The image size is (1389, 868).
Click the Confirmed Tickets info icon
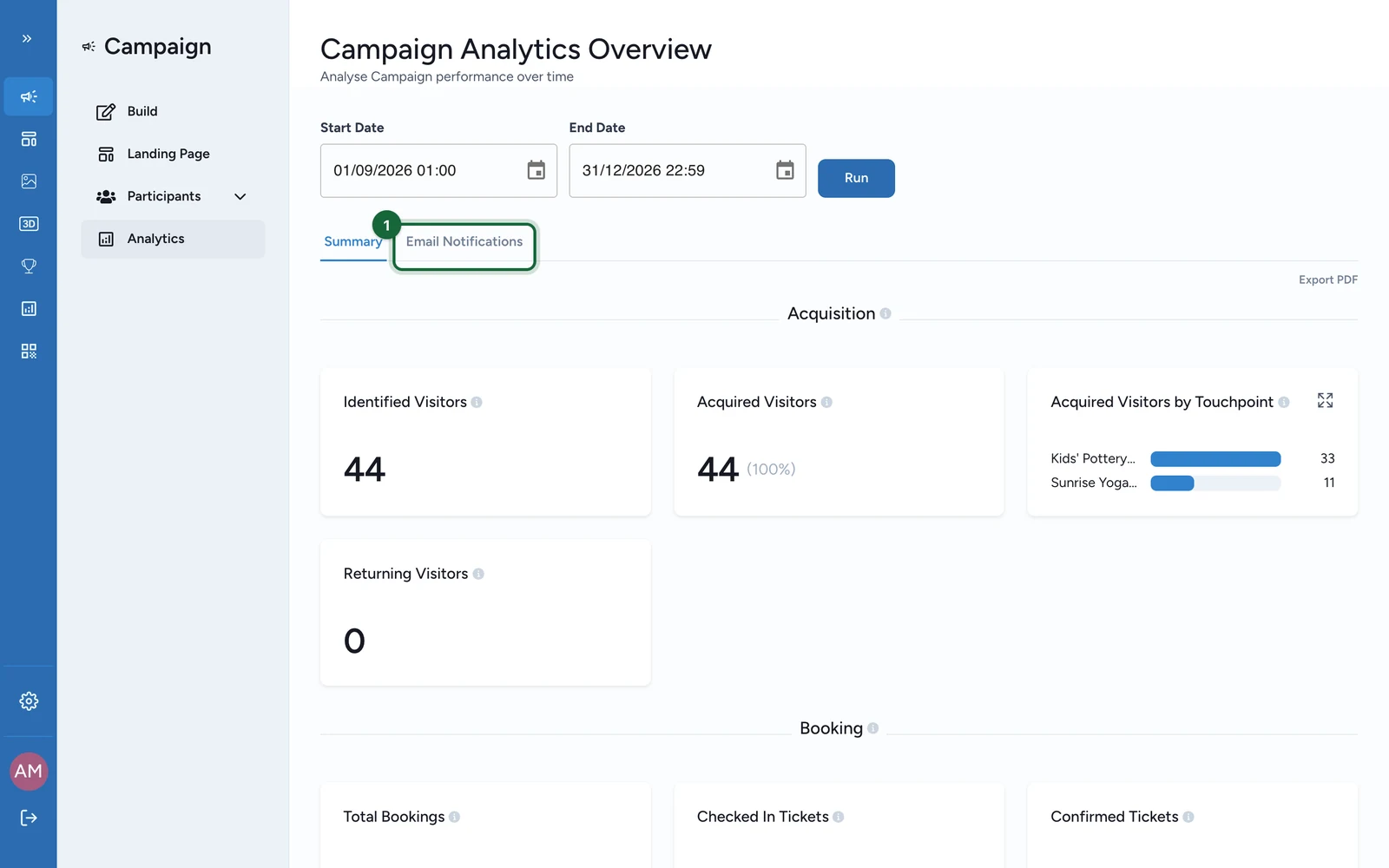point(1188,818)
